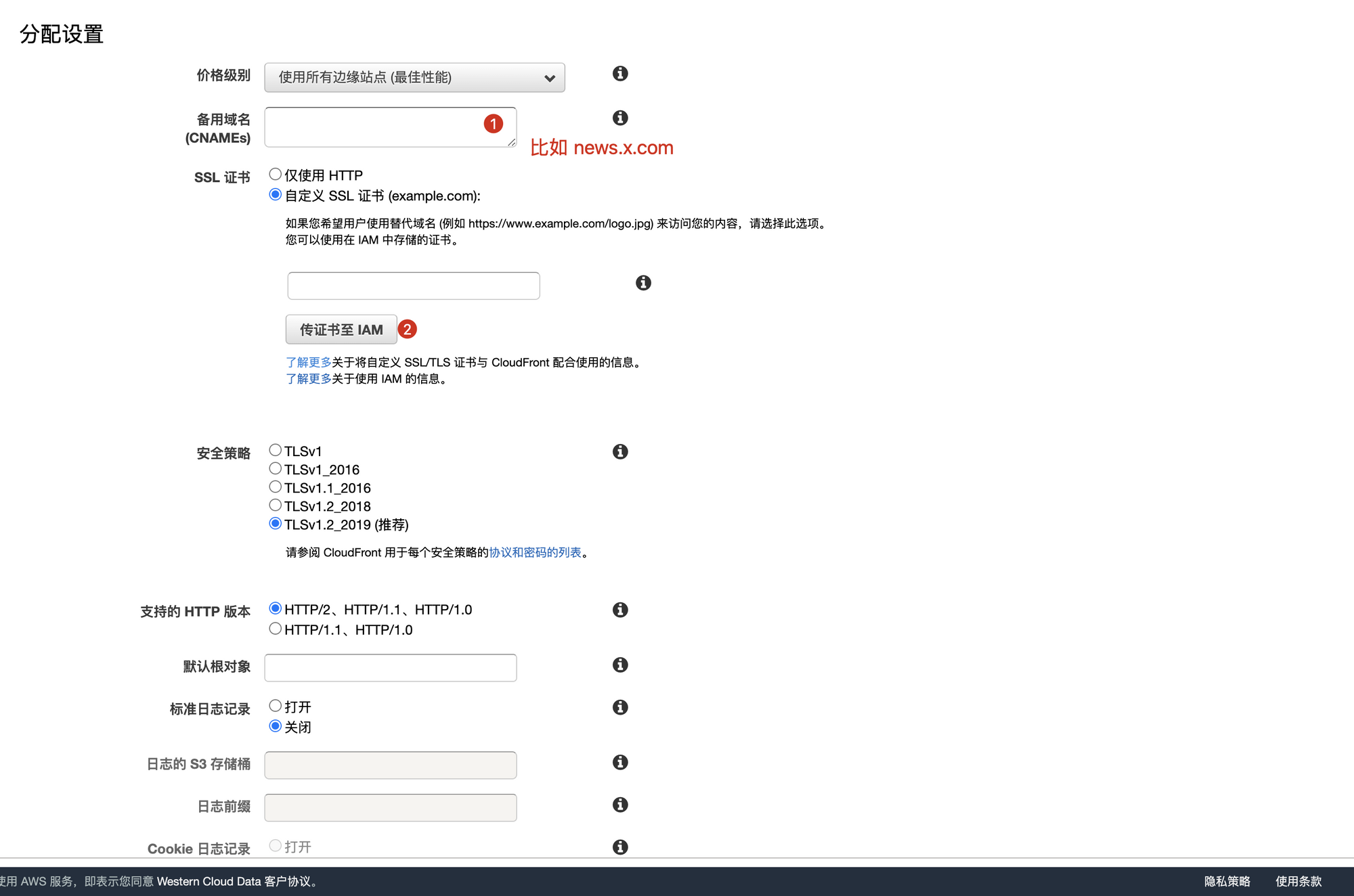The image size is (1354, 896).
Task: Click the 默认根对象 input field
Action: [391, 668]
